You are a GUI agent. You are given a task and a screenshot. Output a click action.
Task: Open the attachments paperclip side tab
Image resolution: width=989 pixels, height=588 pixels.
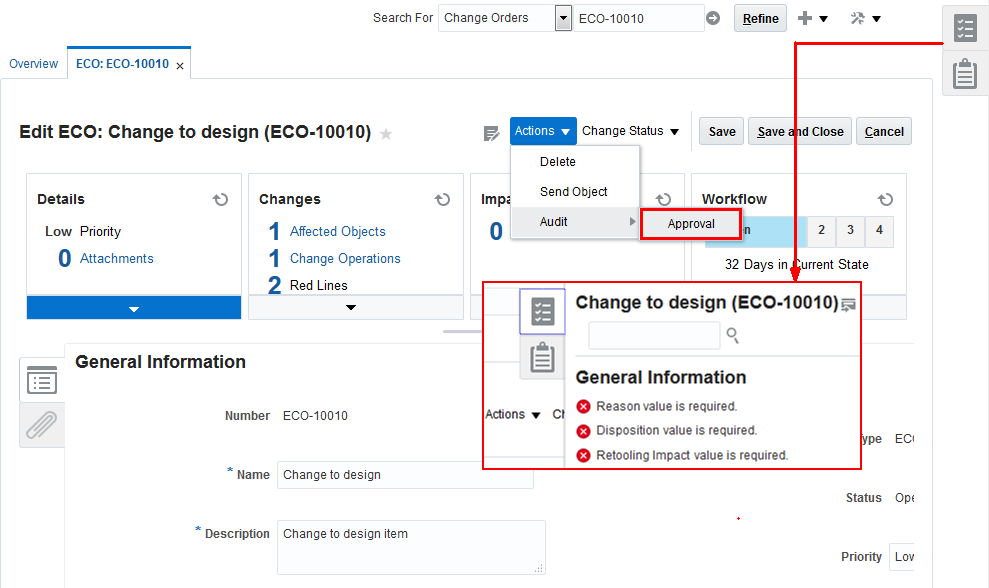(x=42, y=425)
